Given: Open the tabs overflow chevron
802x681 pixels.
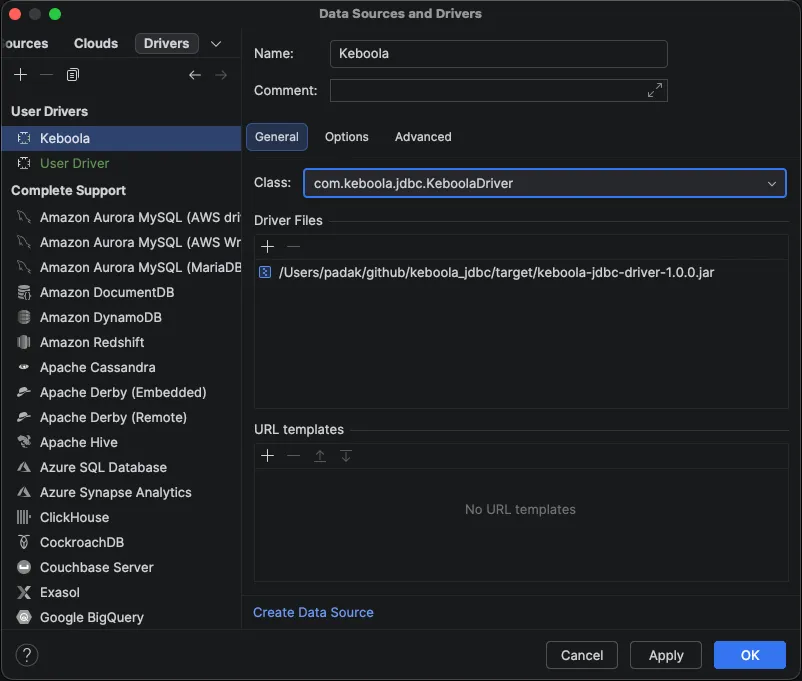Looking at the screenshot, I should click(216, 44).
